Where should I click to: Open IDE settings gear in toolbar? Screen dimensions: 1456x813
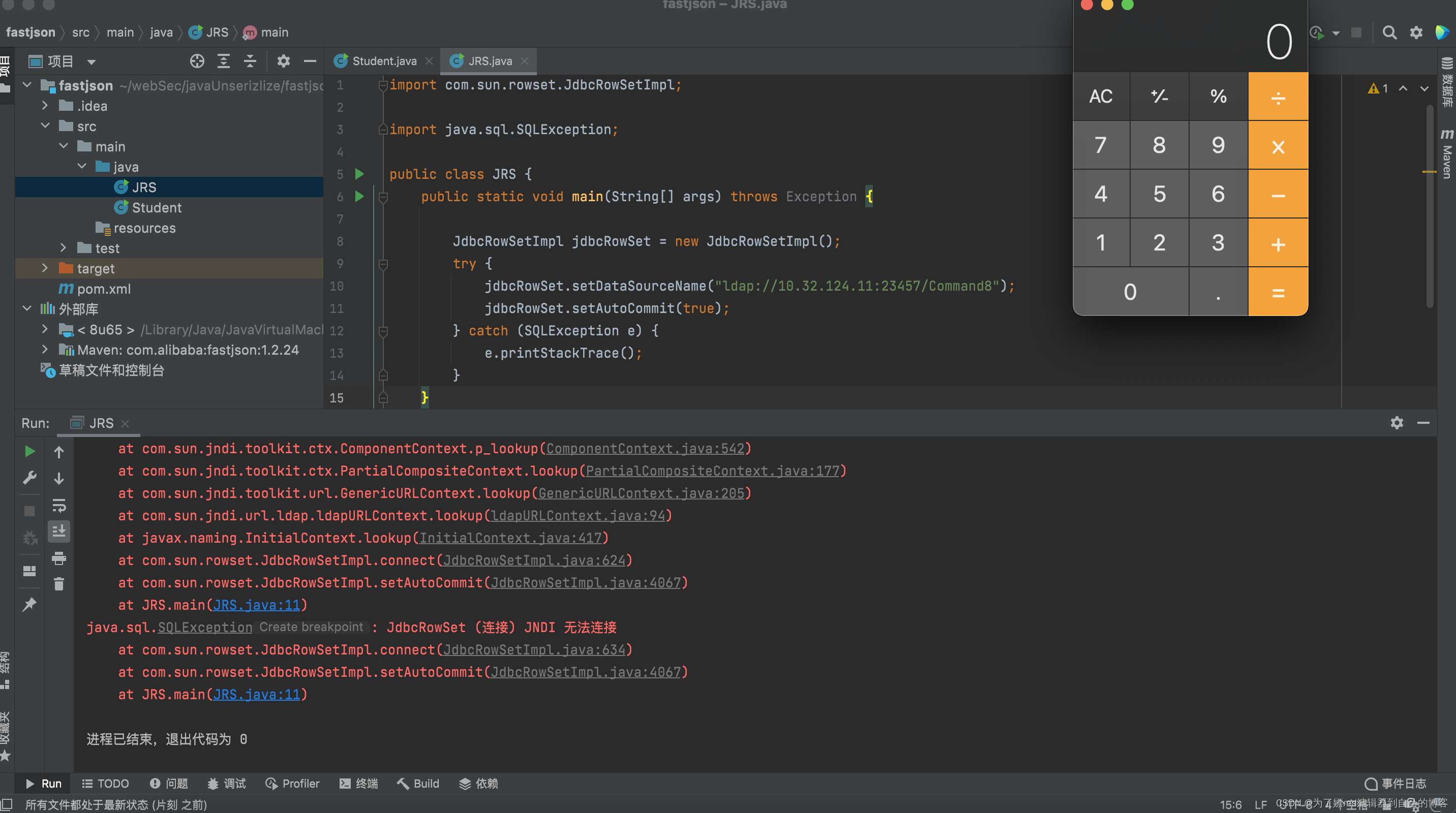(x=1416, y=32)
